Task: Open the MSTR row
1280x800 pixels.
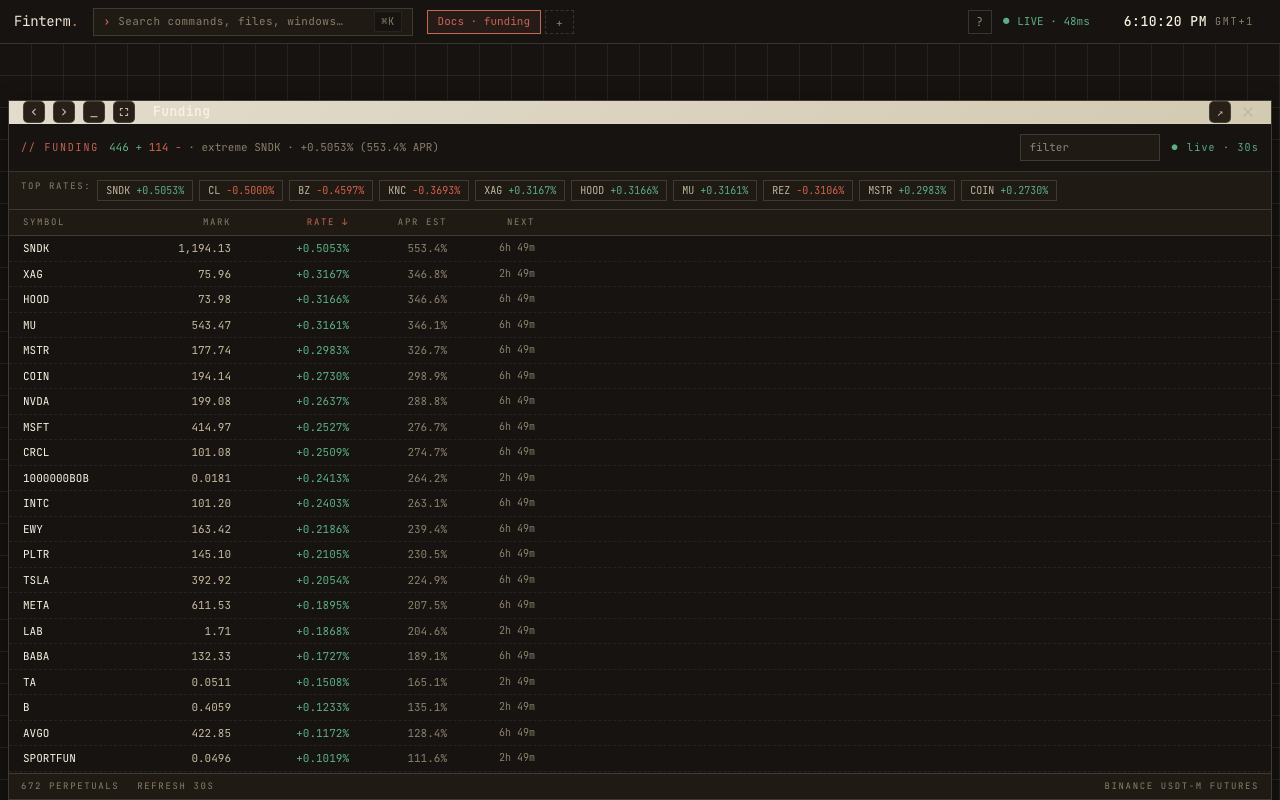Action: click(640, 351)
